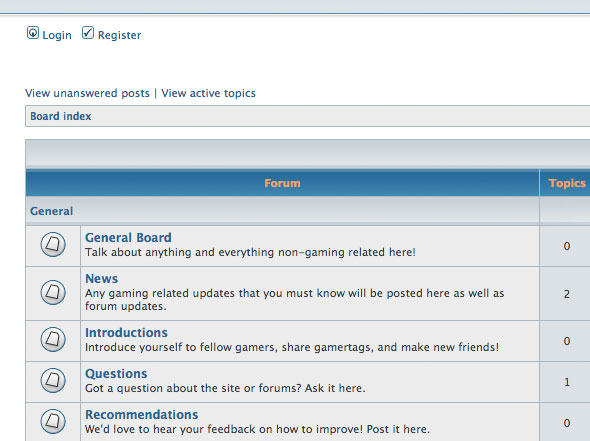Click the News forum status icon
This screenshot has width=590, height=441.
53,292
